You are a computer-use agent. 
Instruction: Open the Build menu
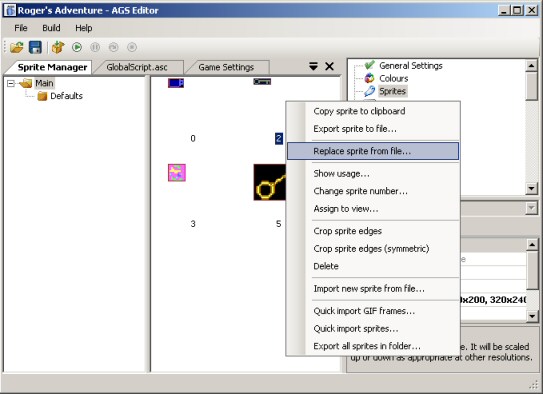pyautogui.click(x=51, y=28)
